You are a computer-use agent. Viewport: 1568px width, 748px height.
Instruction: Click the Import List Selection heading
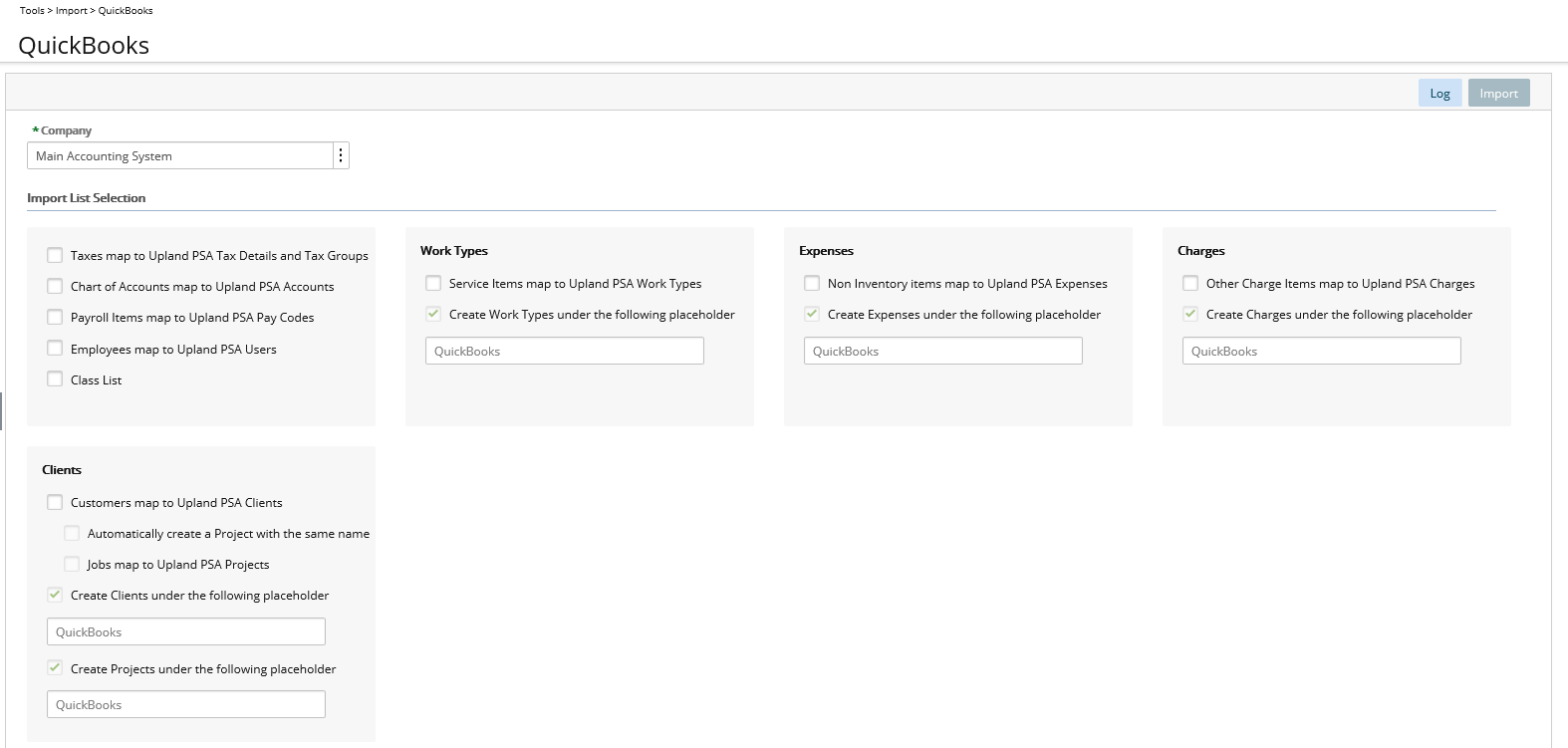coord(87,198)
